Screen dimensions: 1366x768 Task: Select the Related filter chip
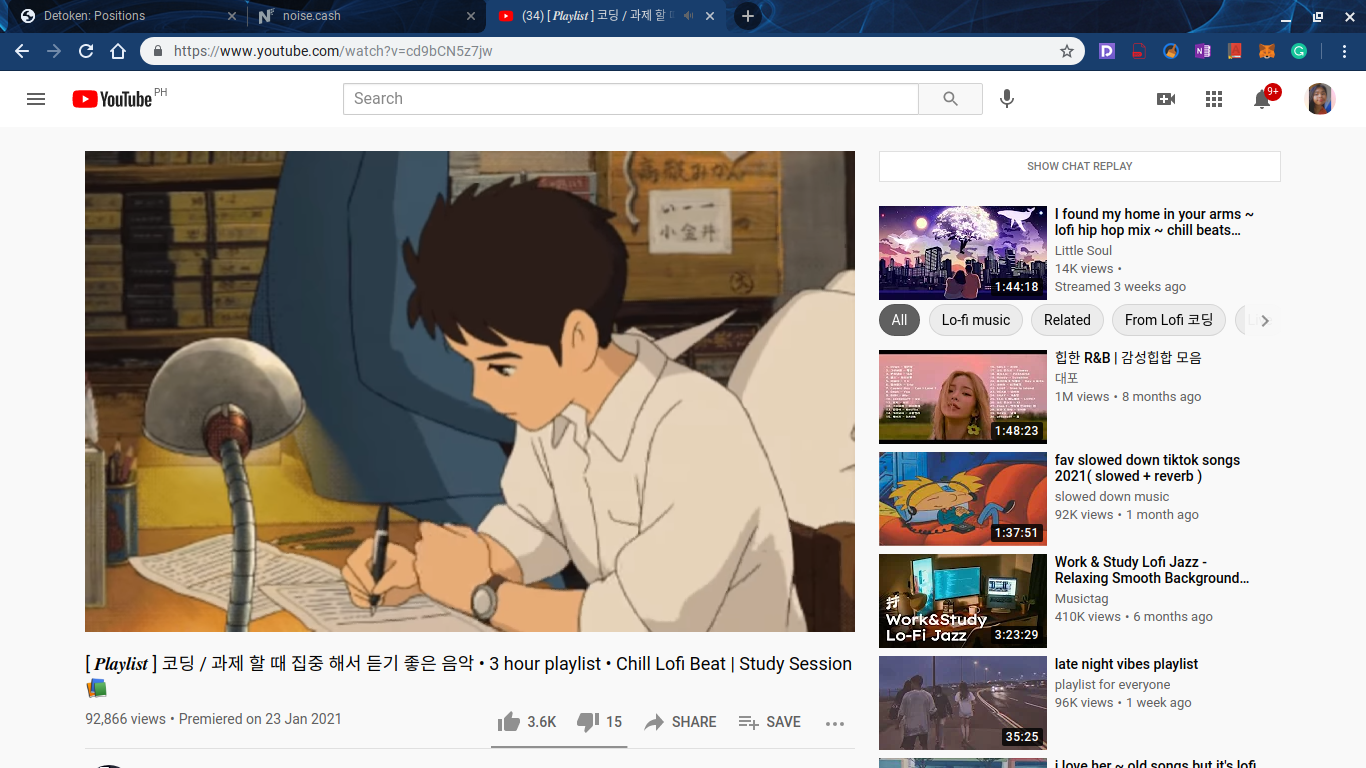point(1067,320)
